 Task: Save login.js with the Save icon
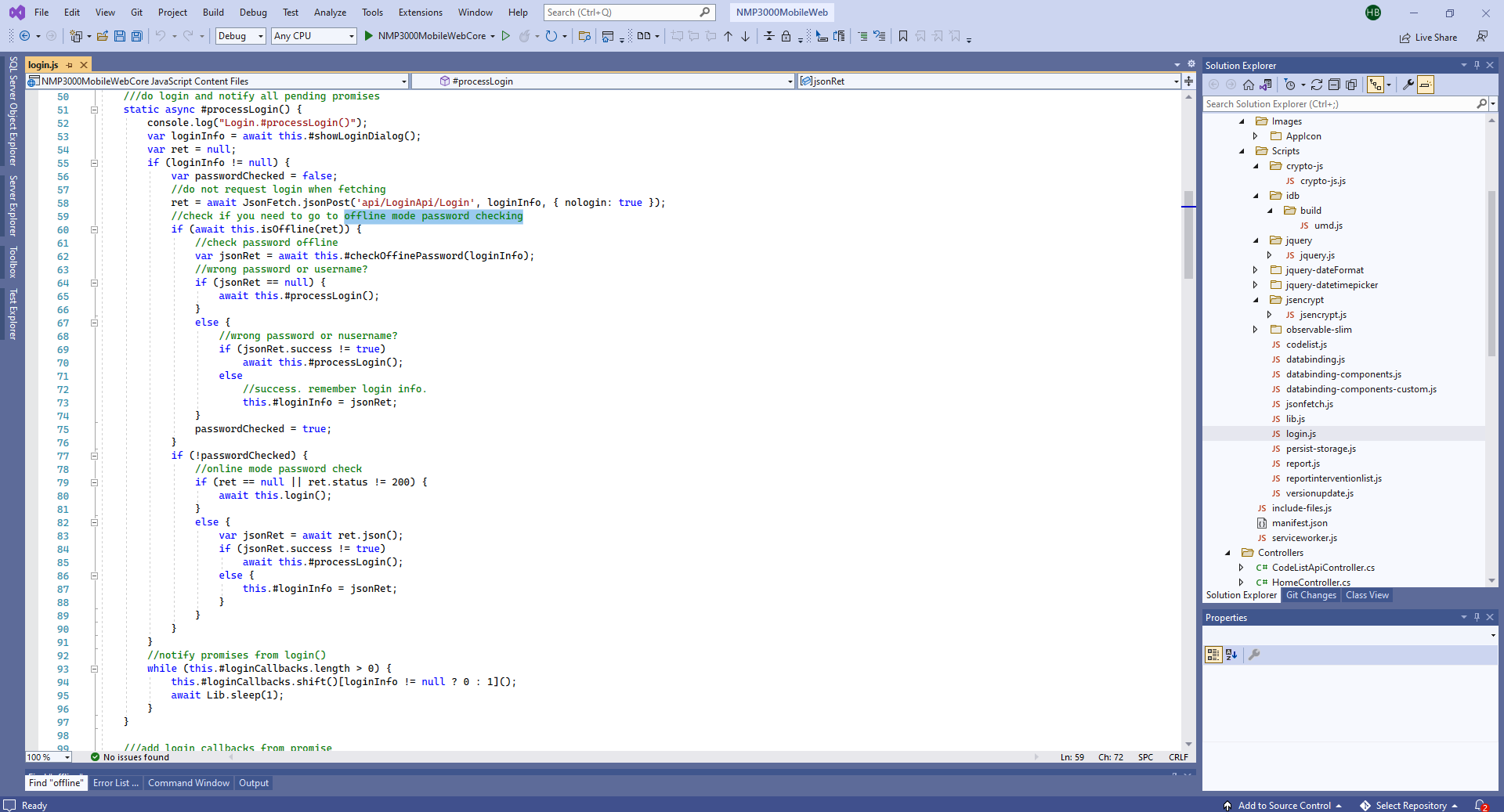[120, 36]
